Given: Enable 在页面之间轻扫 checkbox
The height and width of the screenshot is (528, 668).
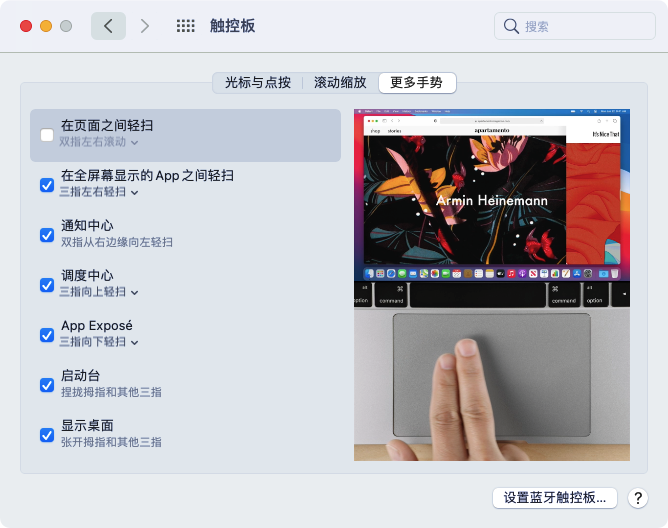Looking at the screenshot, I should tap(47, 135).
